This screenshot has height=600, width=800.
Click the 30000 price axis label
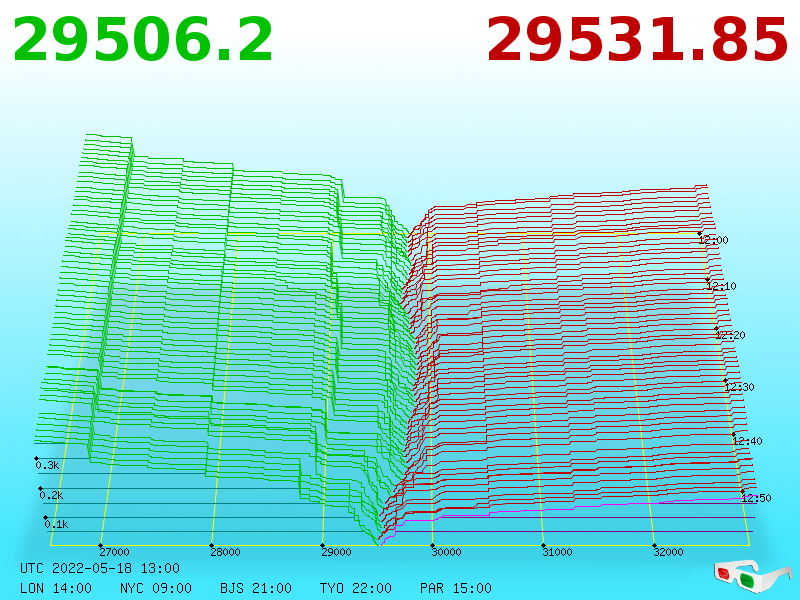click(446, 552)
